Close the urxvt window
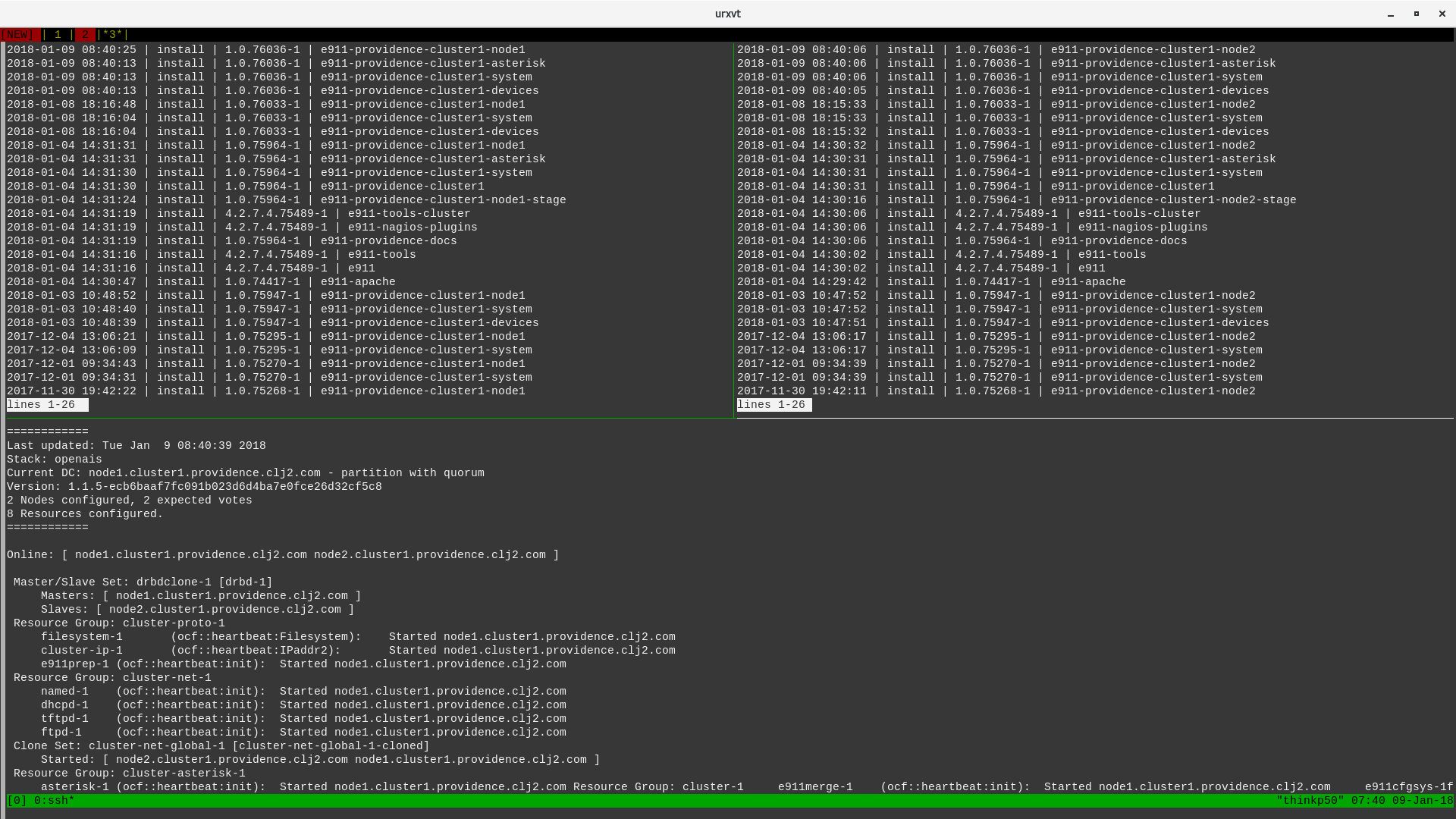This screenshot has width=1456, height=819. [x=1442, y=14]
